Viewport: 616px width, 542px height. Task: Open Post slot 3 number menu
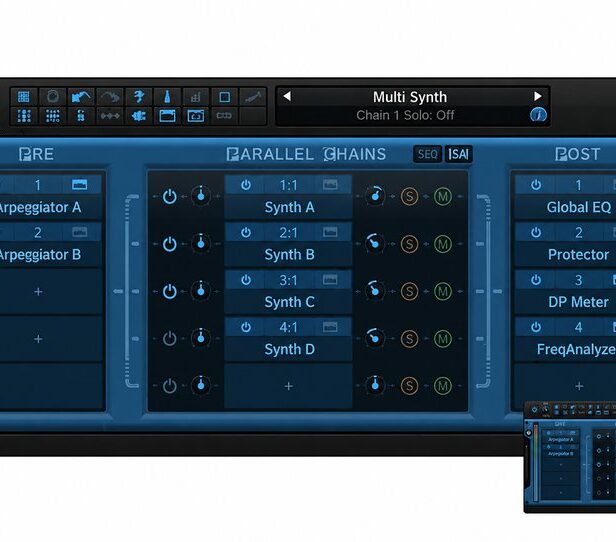click(x=578, y=280)
